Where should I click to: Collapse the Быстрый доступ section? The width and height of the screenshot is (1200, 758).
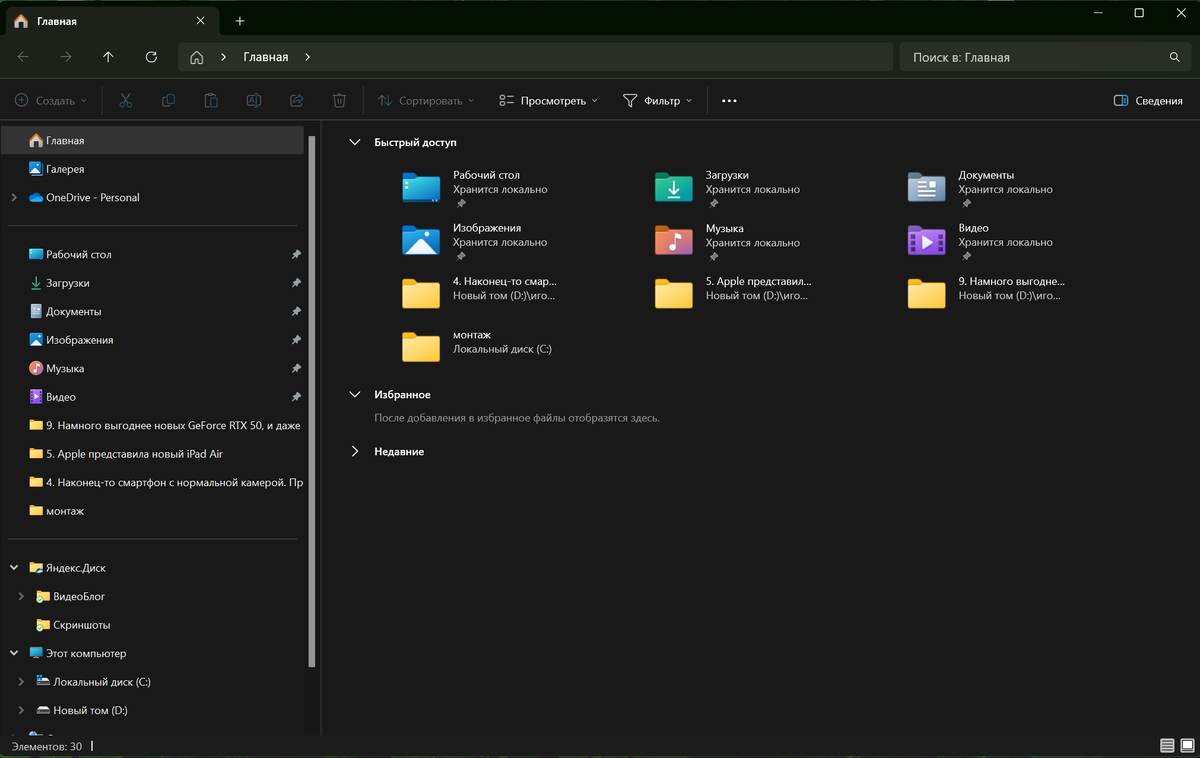click(x=354, y=143)
